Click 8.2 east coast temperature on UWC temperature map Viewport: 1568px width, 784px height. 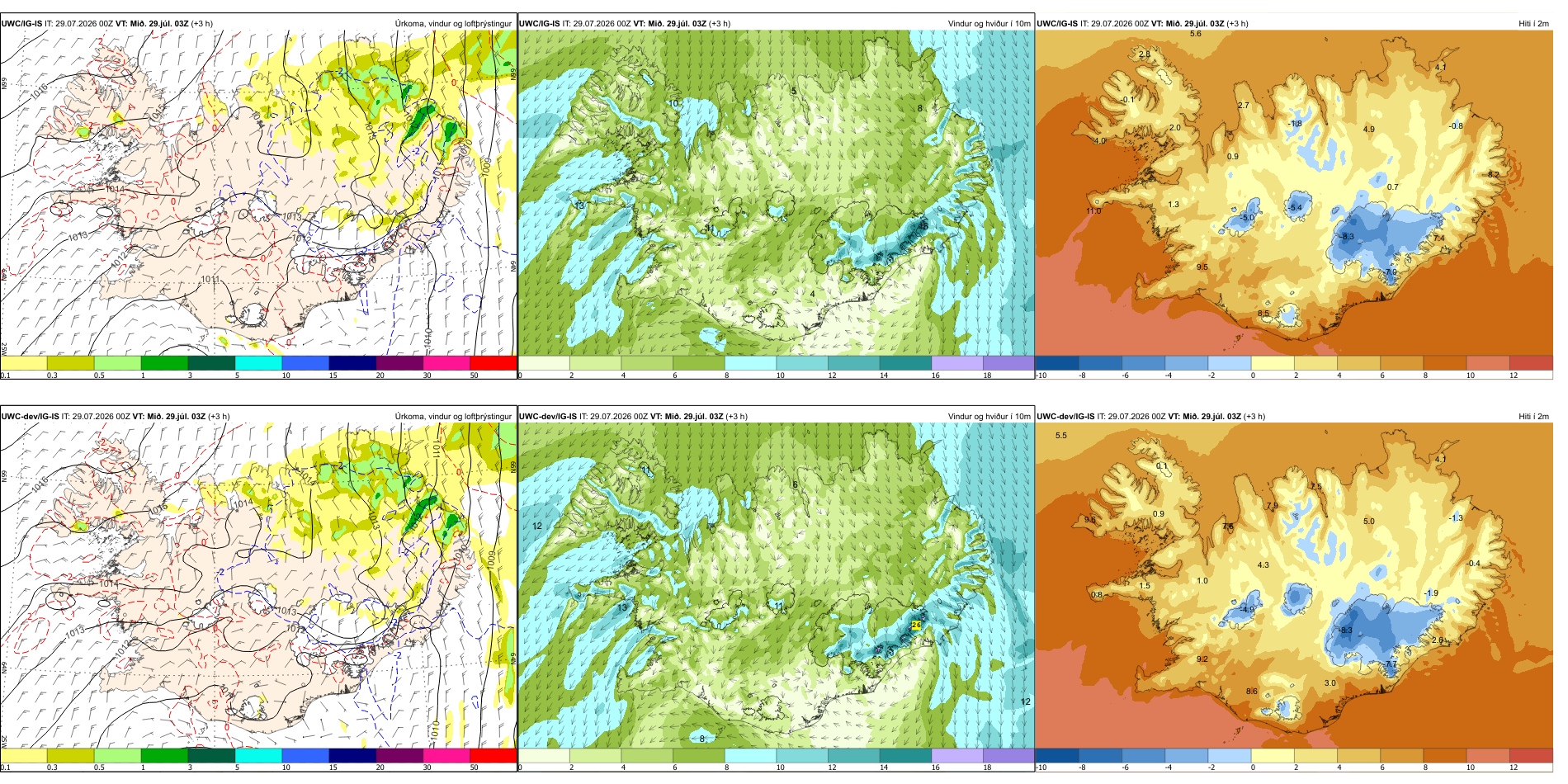click(1494, 175)
